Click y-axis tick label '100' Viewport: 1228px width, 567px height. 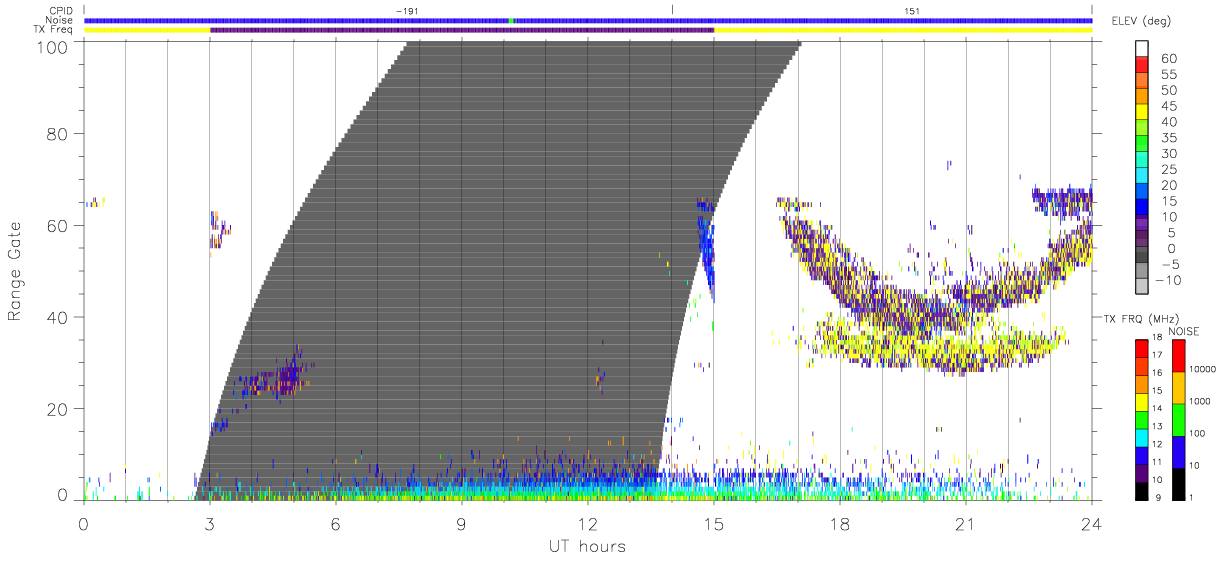(52, 47)
